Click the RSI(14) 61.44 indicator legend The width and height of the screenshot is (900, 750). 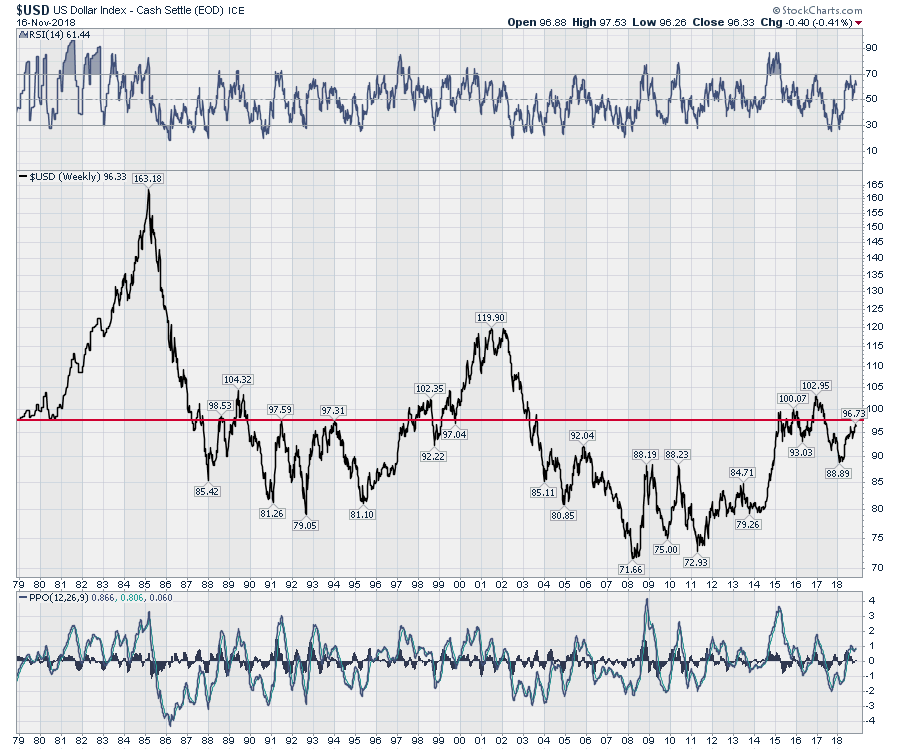tap(55, 34)
